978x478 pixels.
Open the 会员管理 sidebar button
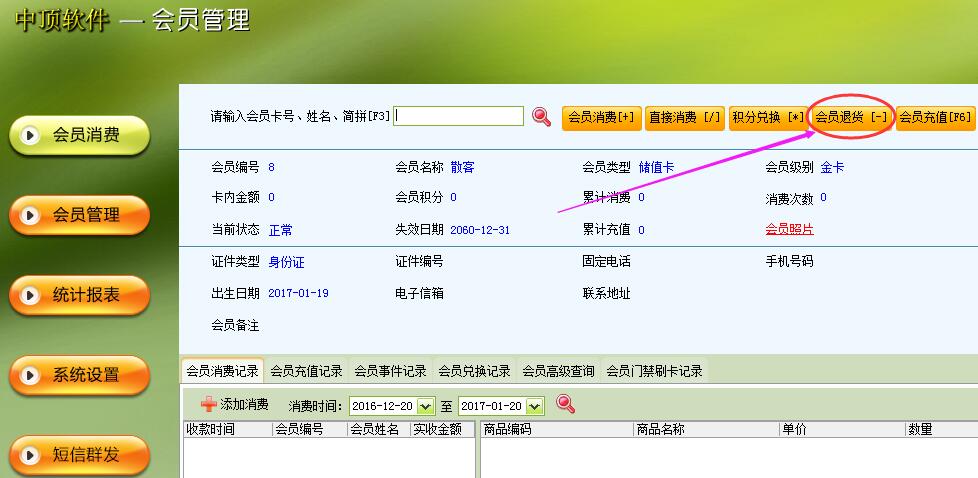(x=79, y=215)
